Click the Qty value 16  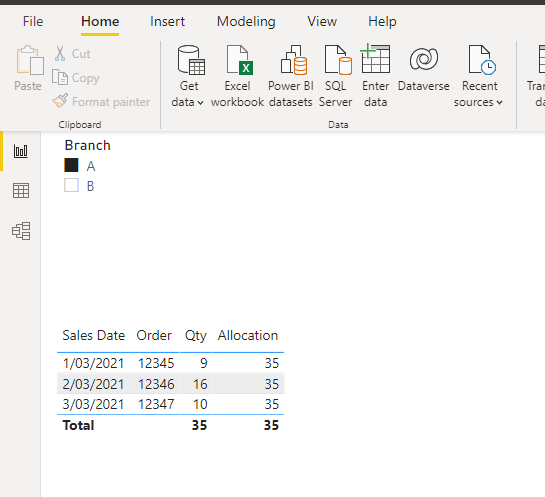[200, 384]
